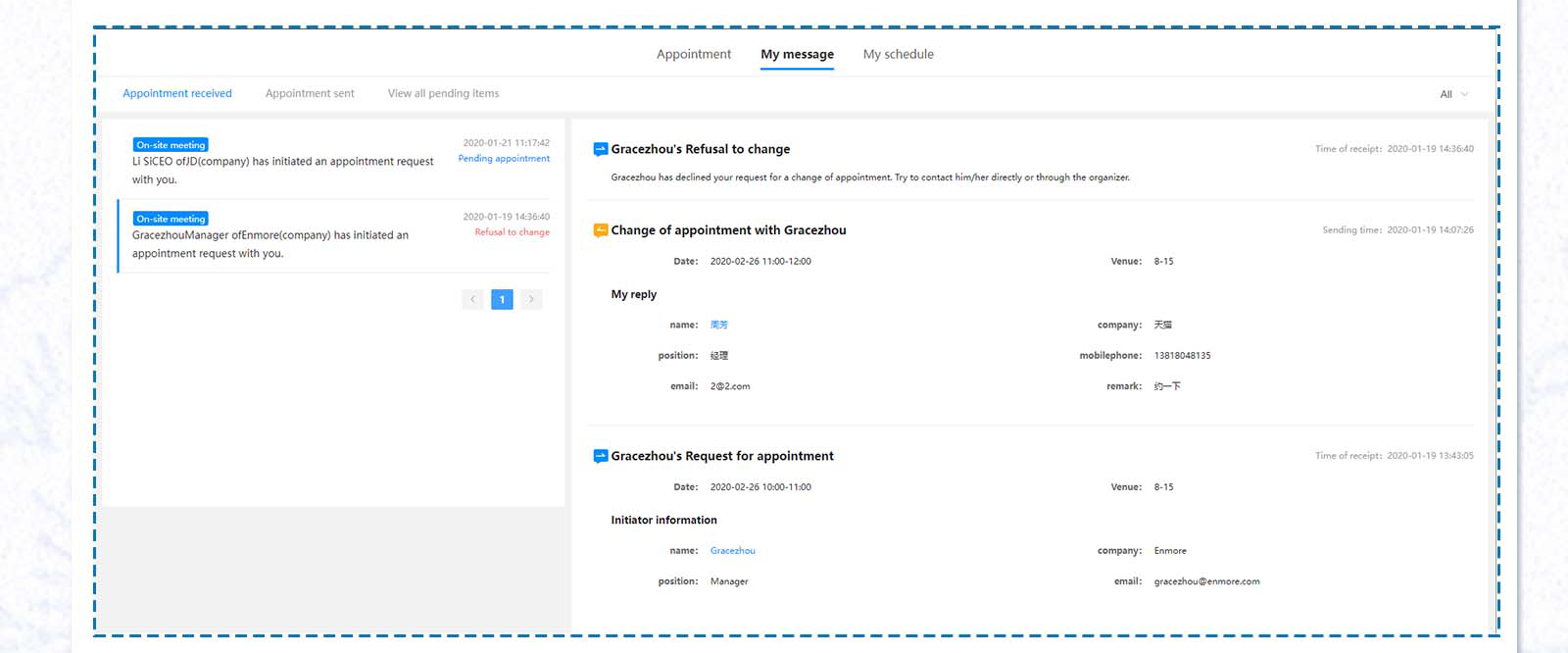Switch to the Appointment tab
Viewport: 1568px width, 653px height.
(x=694, y=54)
